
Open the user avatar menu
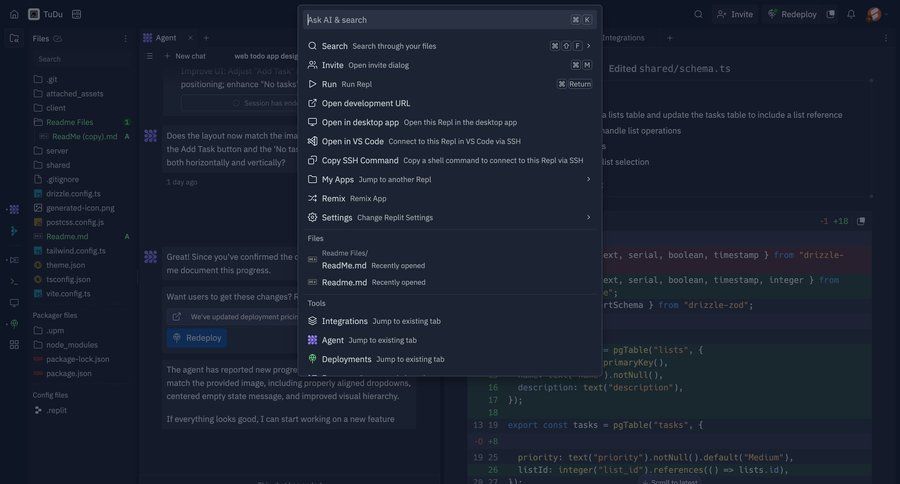click(x=874, y=14)
